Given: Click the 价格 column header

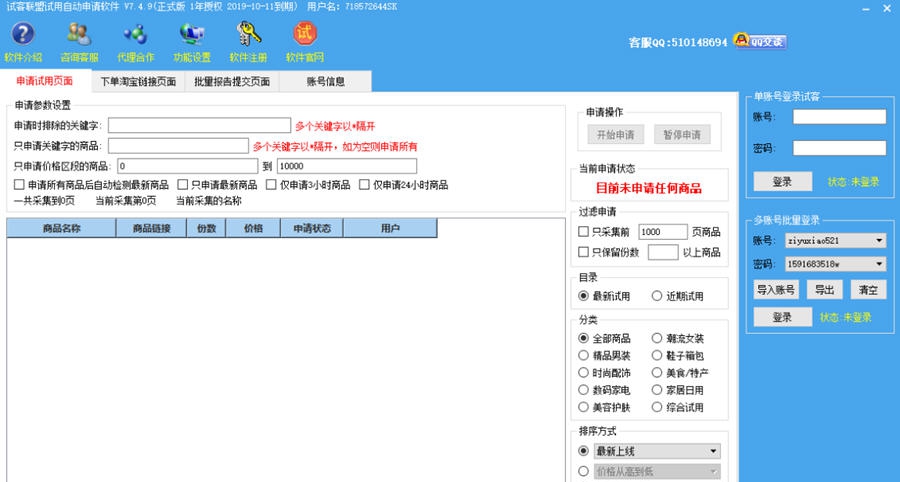Looking at the screenshot, I should (x=253, y=228).
